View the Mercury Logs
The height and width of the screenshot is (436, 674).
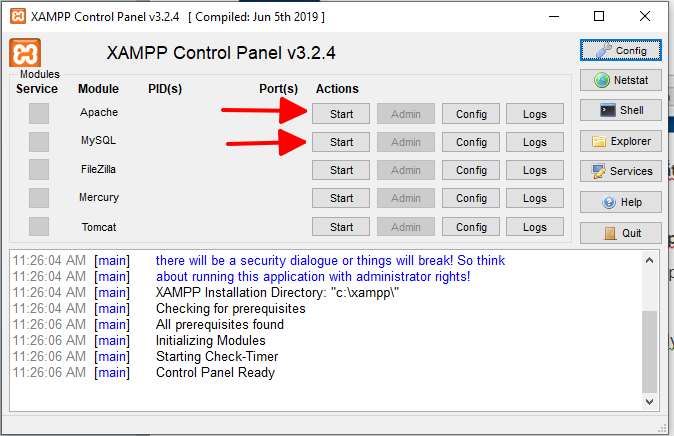(535, 198)
